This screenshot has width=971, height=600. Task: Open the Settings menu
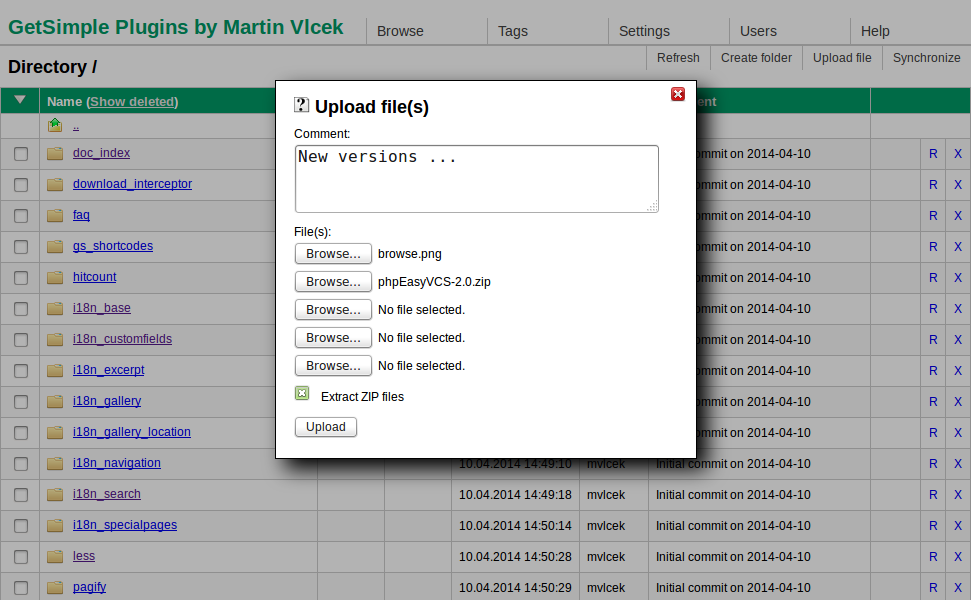click(x=644, y=31)
